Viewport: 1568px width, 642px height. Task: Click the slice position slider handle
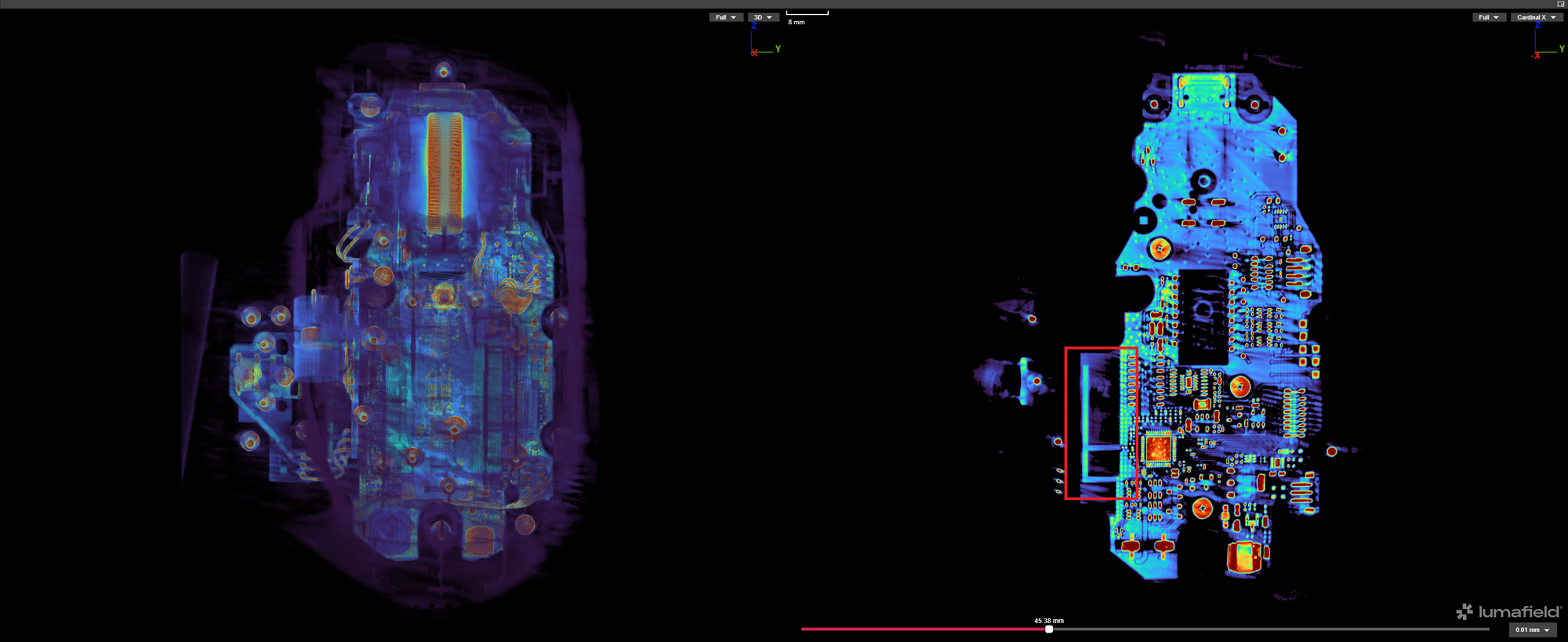(x=1049, y=629)
